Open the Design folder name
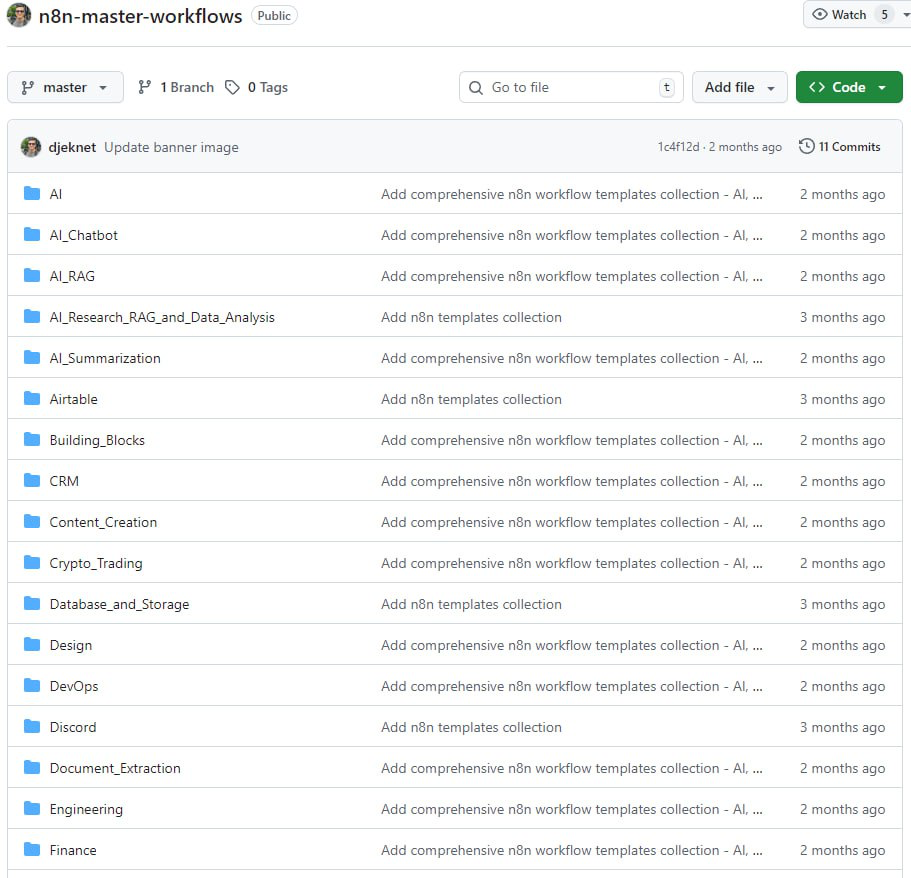 tap(71, 645)
